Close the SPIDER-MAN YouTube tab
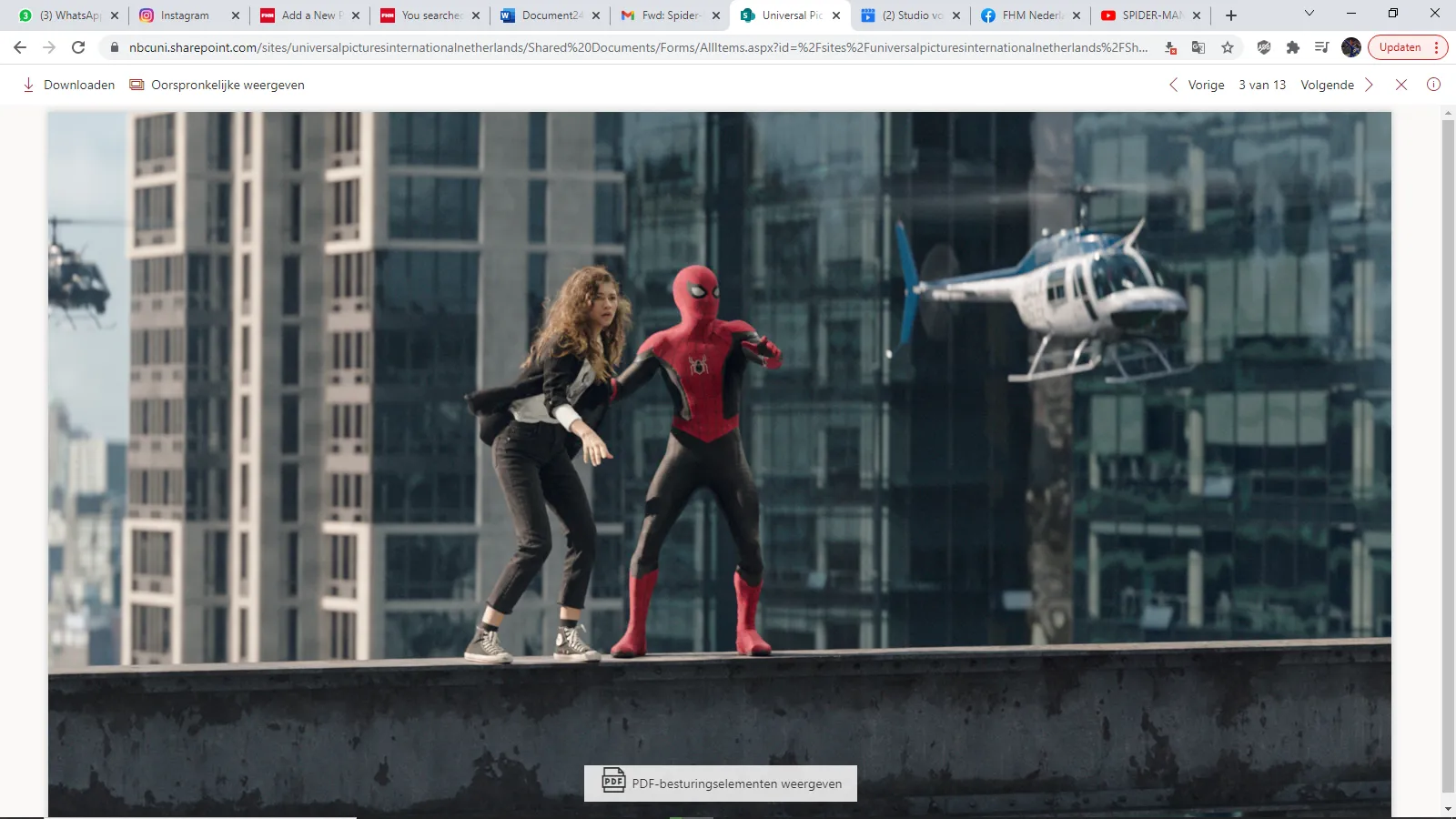The width and height of the screenshot is (1456, 819). pyautogui.click(x=1197, y=15)
